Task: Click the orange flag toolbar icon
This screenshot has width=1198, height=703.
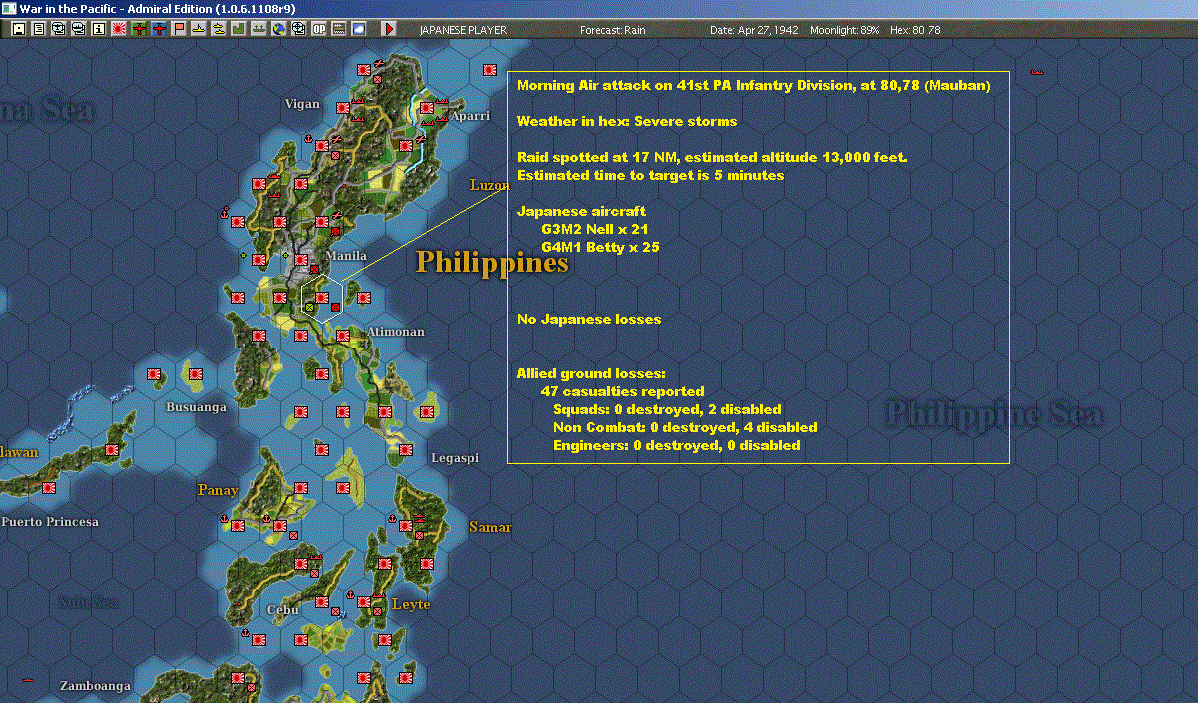Action: coord(179,29)
